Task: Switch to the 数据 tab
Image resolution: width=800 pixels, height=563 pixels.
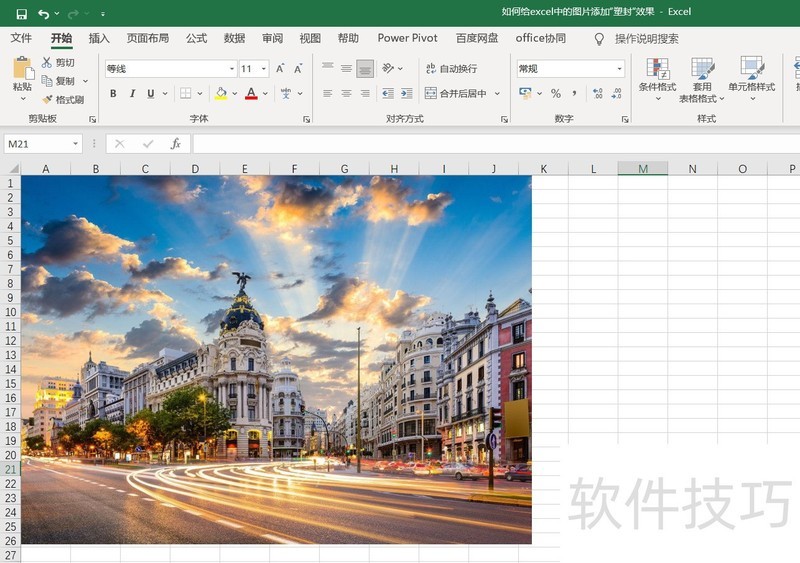Action: tap(234, 38)
